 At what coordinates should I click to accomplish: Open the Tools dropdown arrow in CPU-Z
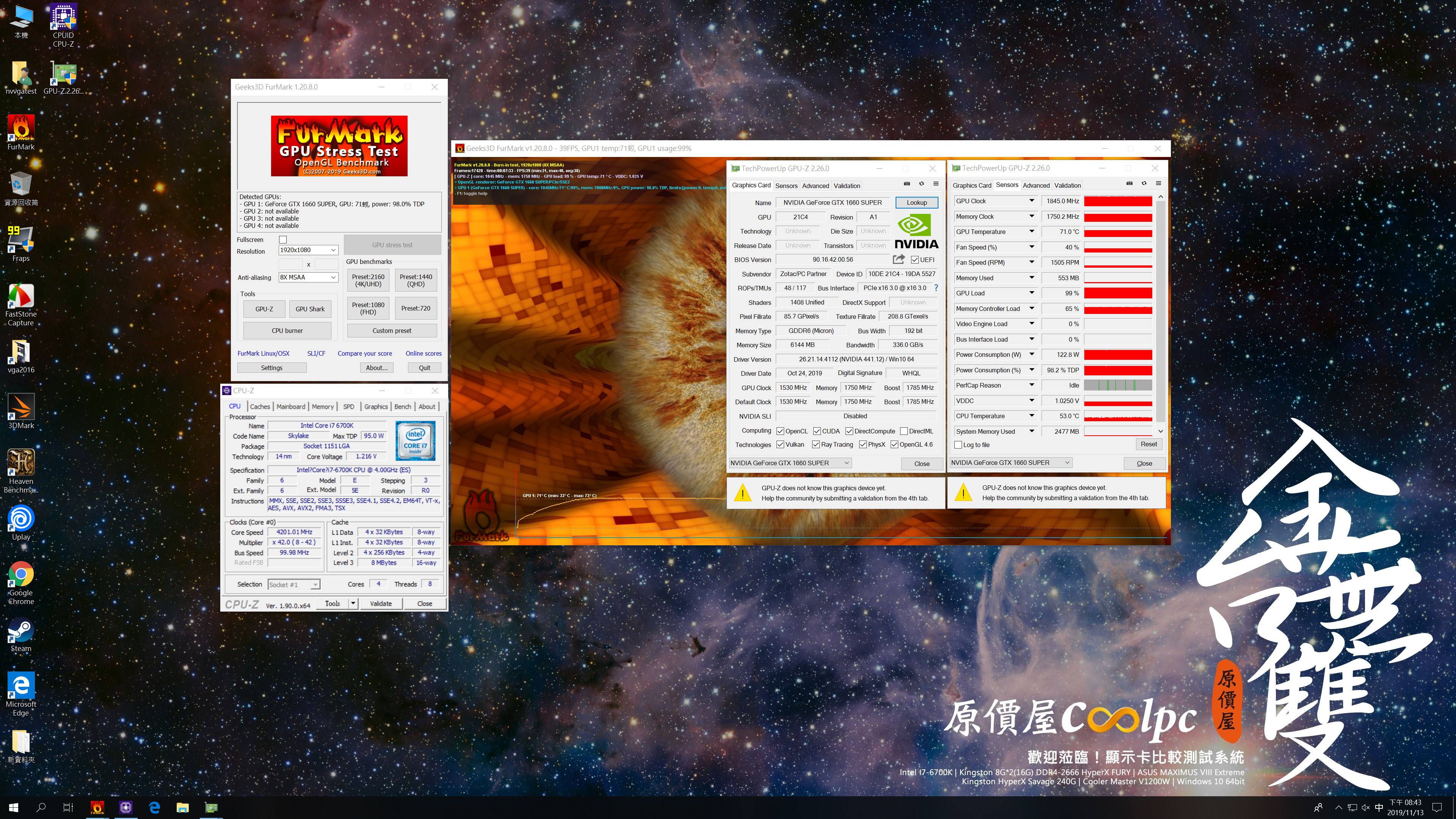(353, 603)
